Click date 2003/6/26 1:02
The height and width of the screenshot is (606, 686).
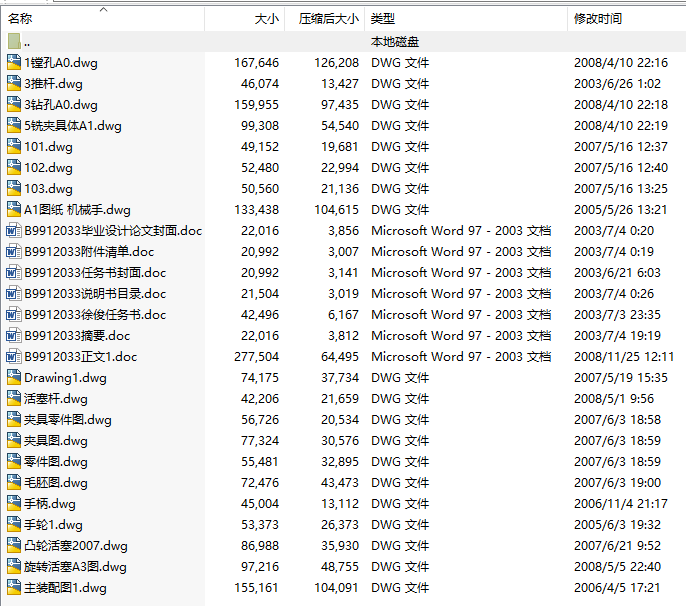[617, 84]
